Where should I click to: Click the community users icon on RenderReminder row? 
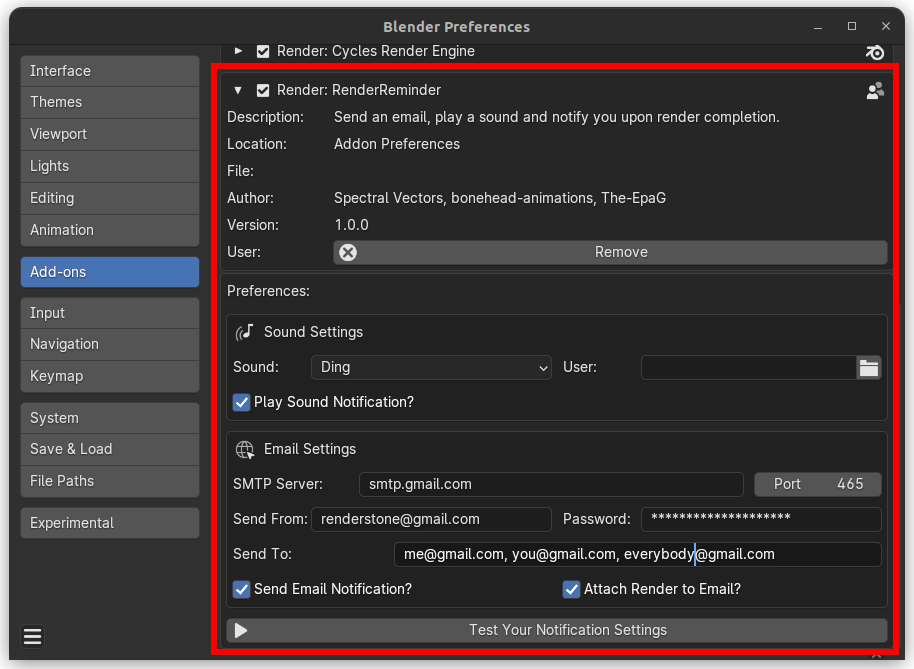[x=875, y=90]
